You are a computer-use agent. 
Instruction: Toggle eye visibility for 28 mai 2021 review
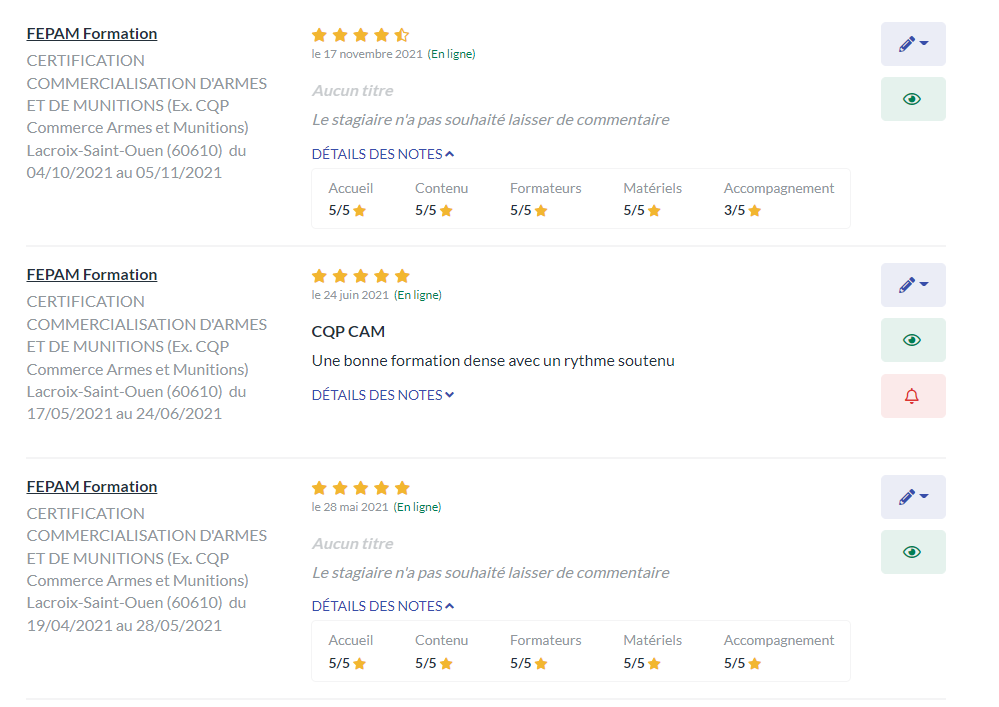pos(913,552)
